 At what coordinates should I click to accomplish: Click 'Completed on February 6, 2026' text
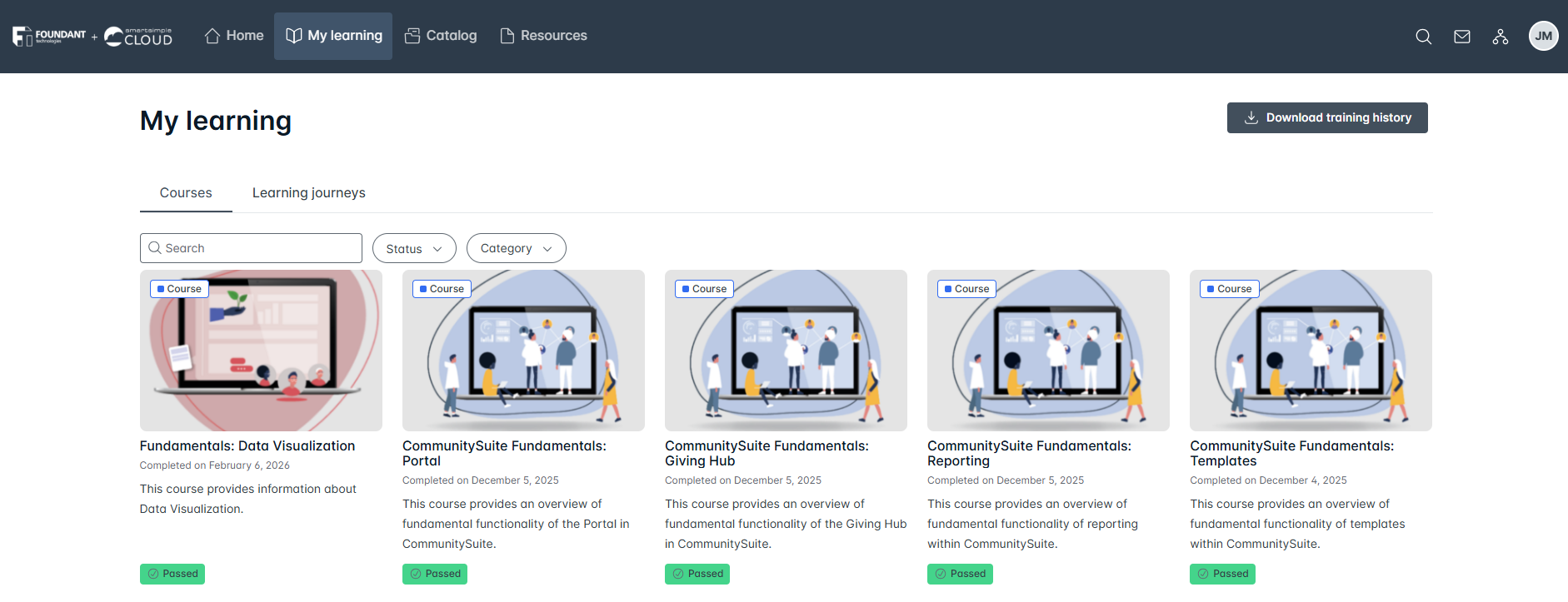click(215, 465)
